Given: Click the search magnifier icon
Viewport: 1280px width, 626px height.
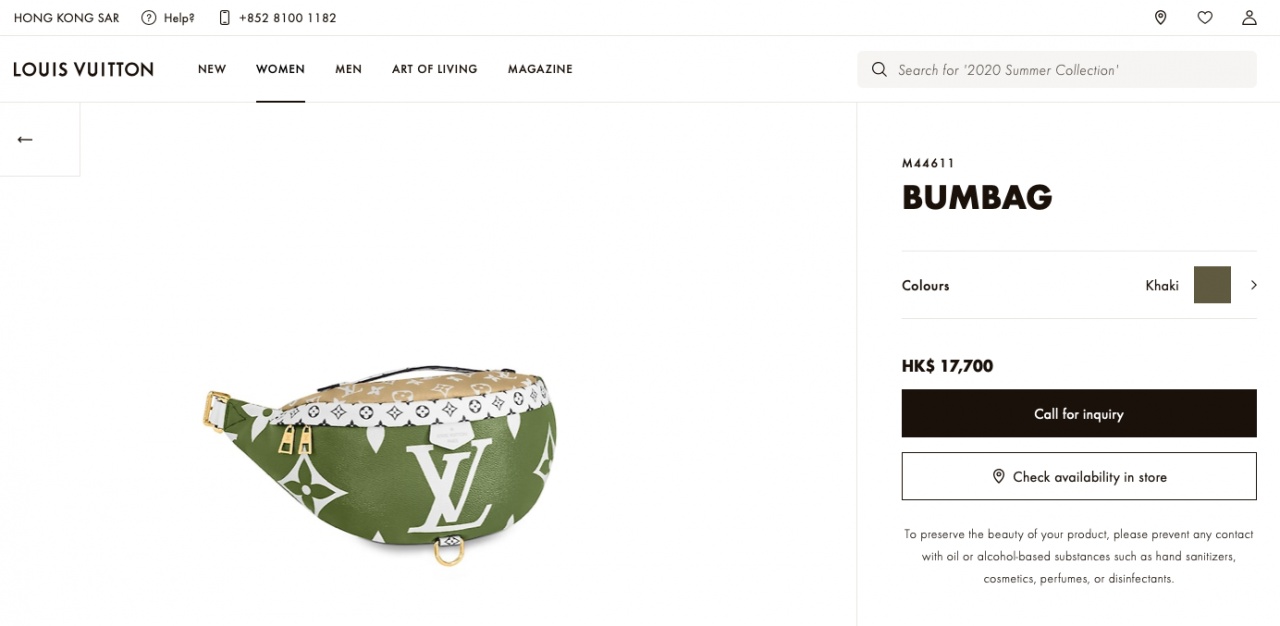Looking at the screenshot, I should pyautogui.click(x=879, y=69).
